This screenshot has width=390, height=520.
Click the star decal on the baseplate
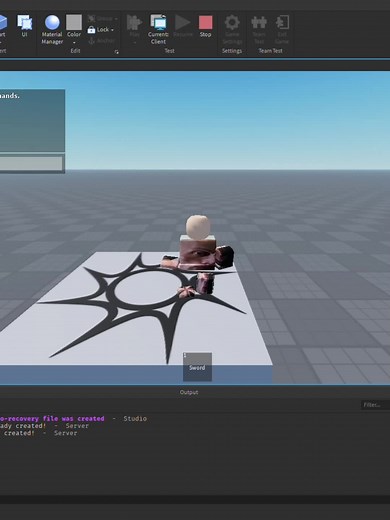(142, 307)
